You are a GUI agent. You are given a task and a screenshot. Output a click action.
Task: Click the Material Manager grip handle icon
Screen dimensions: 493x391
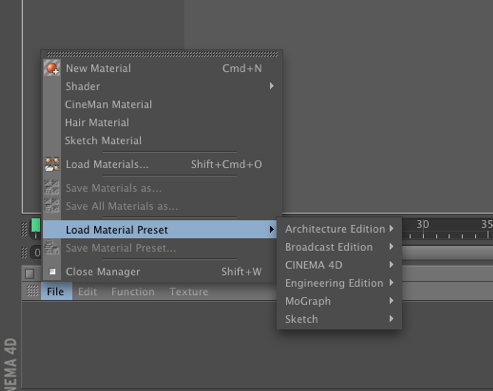coord(32,291)
